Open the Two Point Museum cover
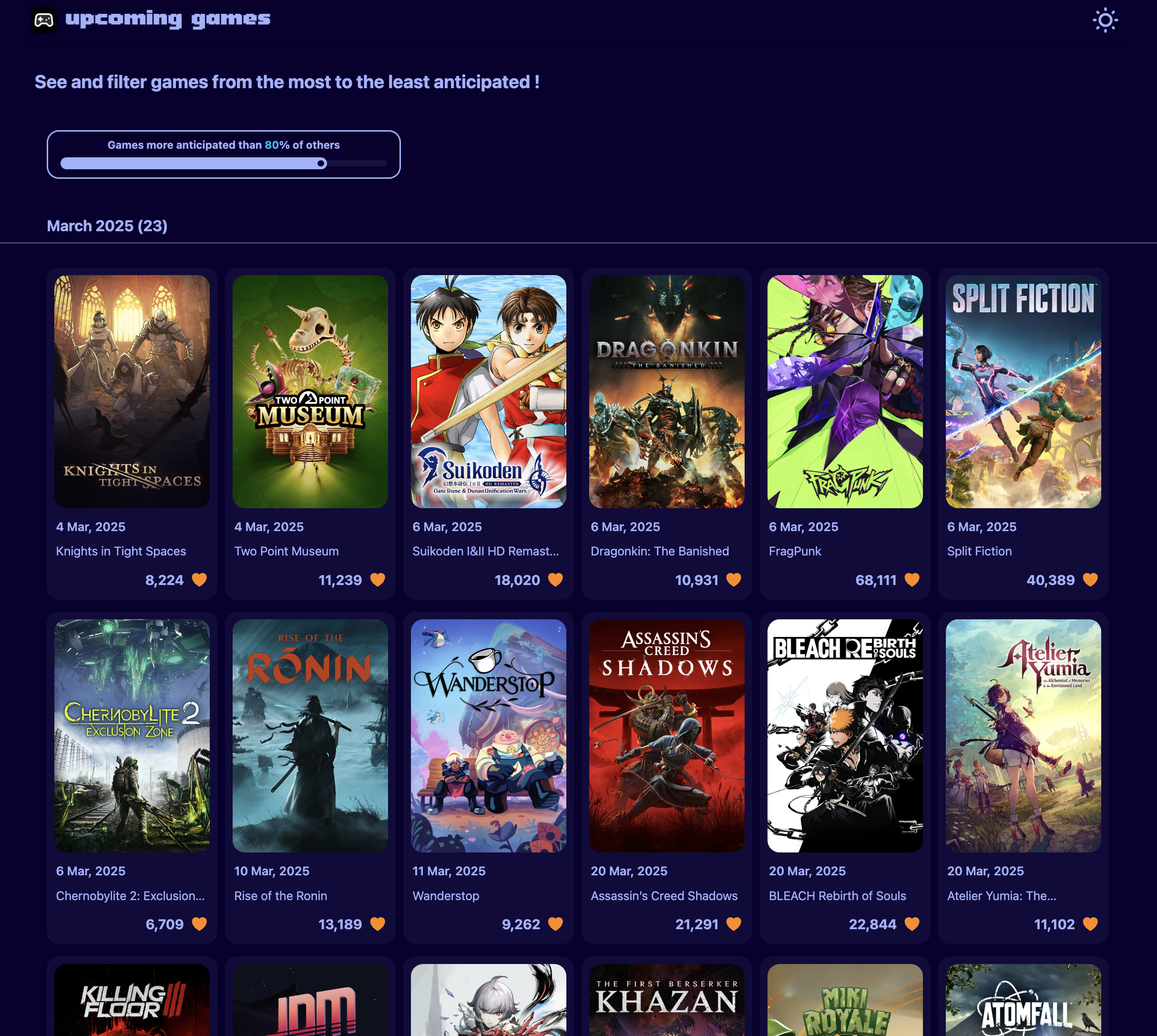 tap(310, 391)
